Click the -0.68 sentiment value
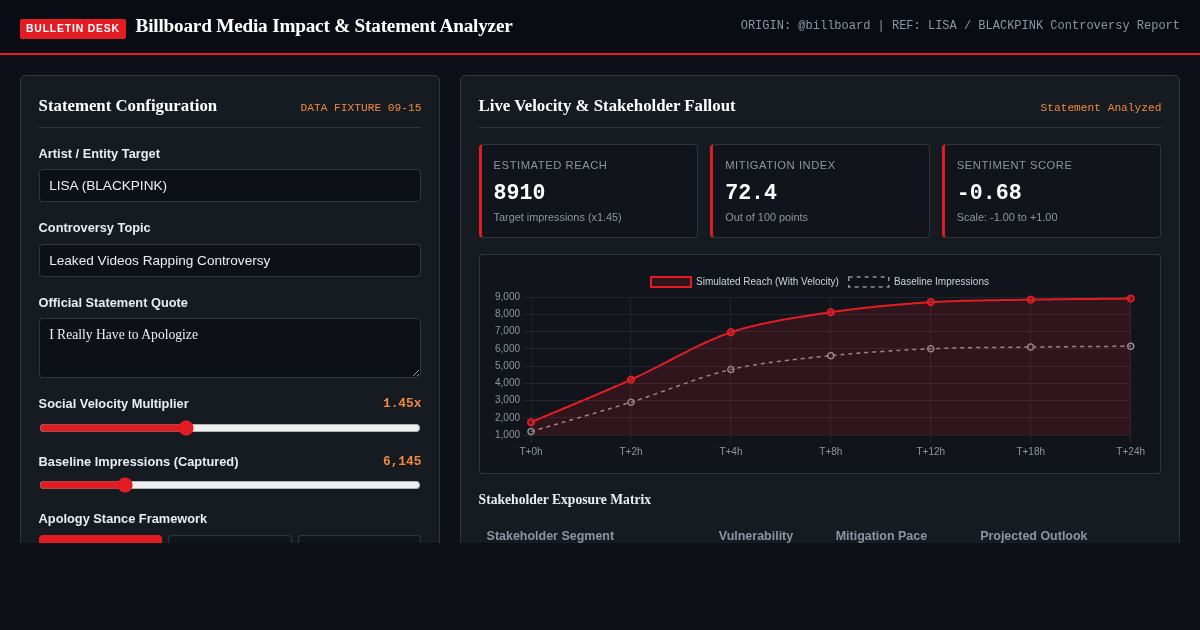The image size is (1200, 630). click(989, 193)
